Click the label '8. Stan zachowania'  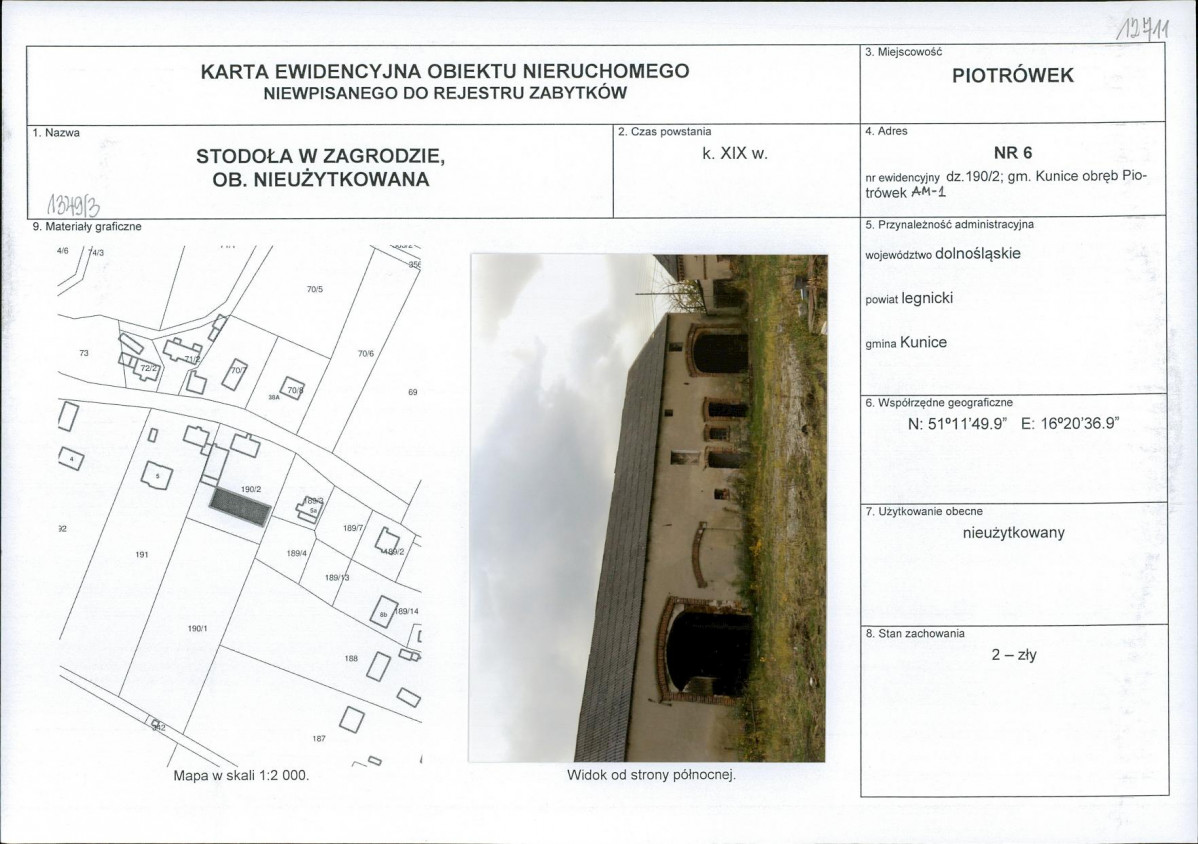[x=915, y=634]
